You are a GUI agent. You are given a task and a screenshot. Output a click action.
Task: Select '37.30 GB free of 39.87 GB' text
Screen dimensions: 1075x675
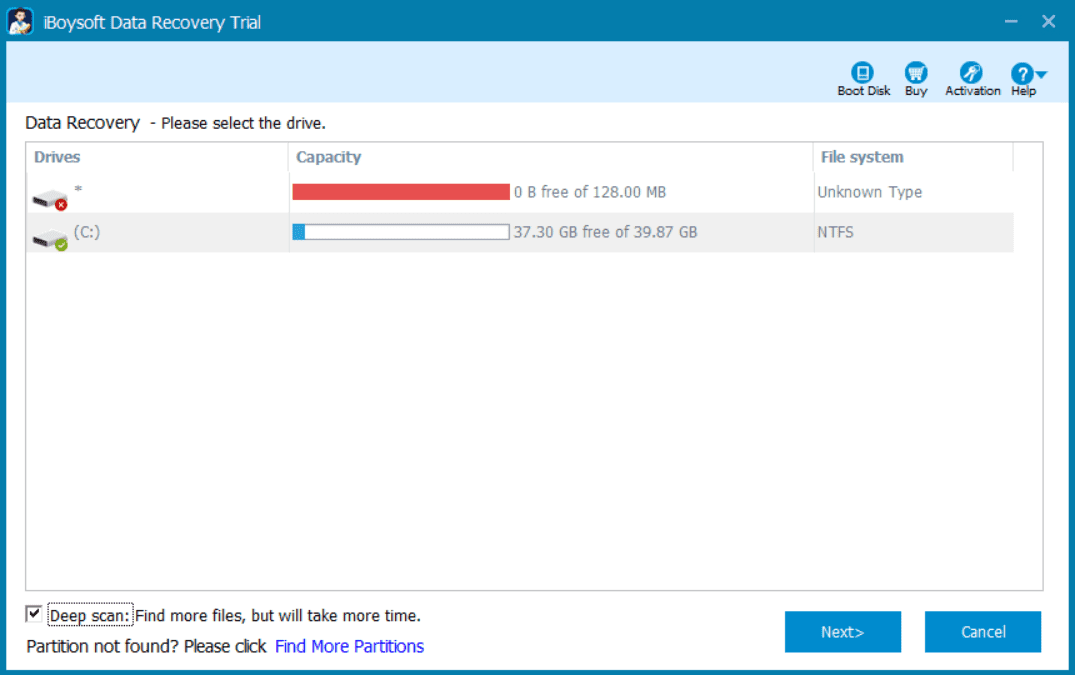[x=605, y=232]
